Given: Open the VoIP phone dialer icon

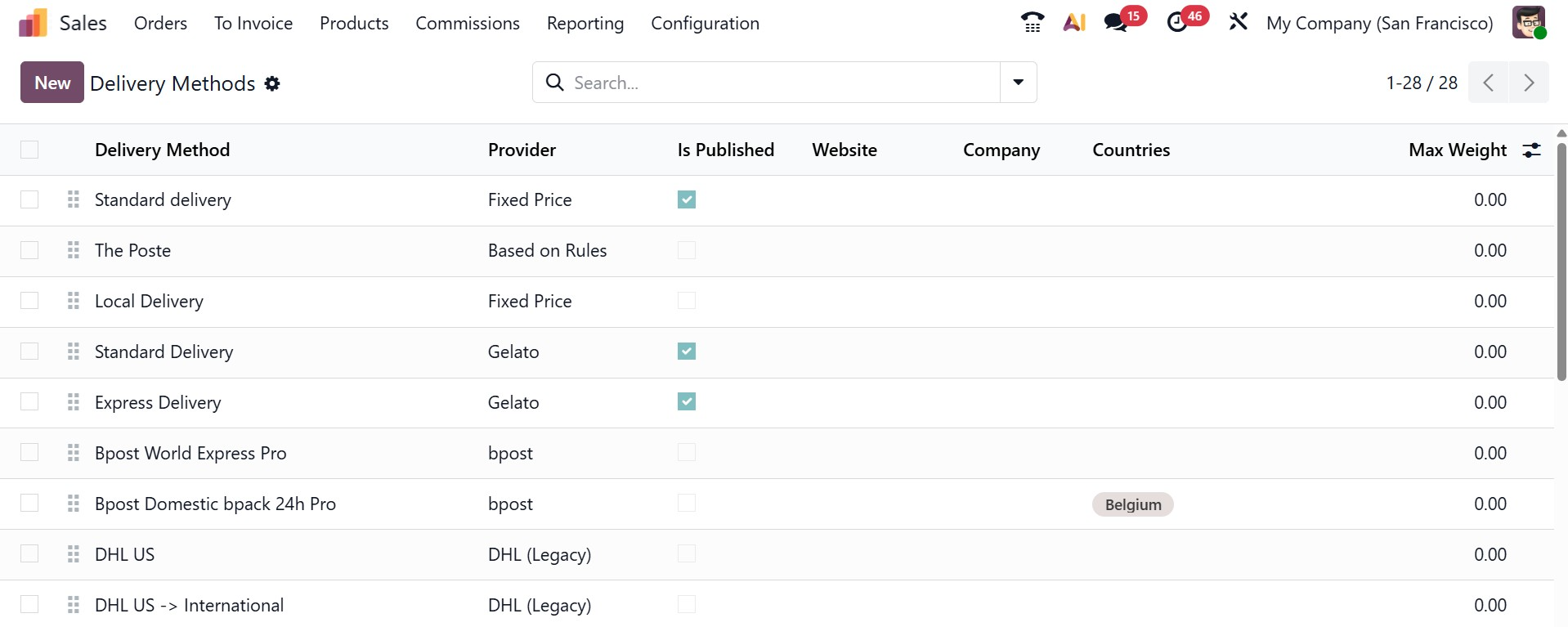Looking at the screenshot, I should (x=1033, y=23).
